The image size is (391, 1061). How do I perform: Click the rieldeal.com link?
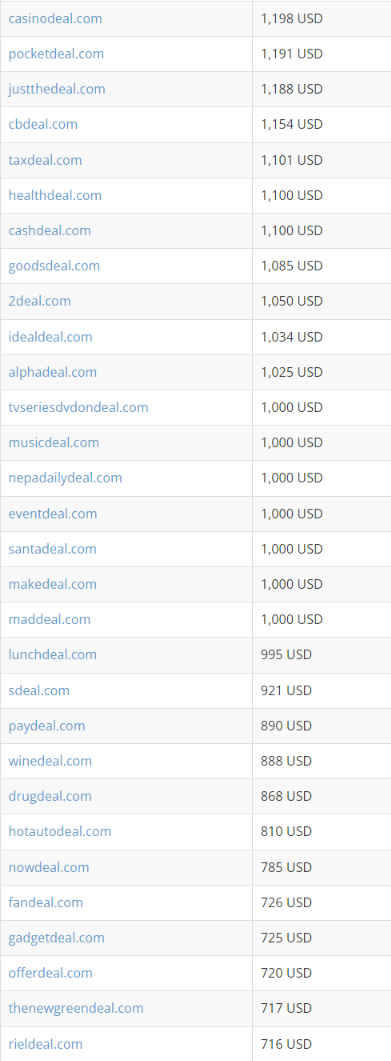click(45, 1043)
